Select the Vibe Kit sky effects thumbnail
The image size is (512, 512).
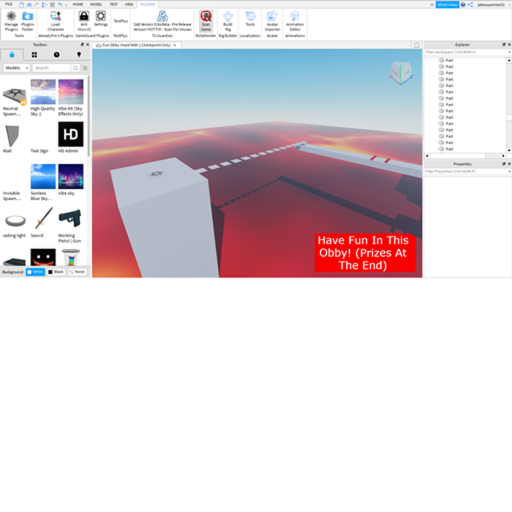[x=71, y=92]
